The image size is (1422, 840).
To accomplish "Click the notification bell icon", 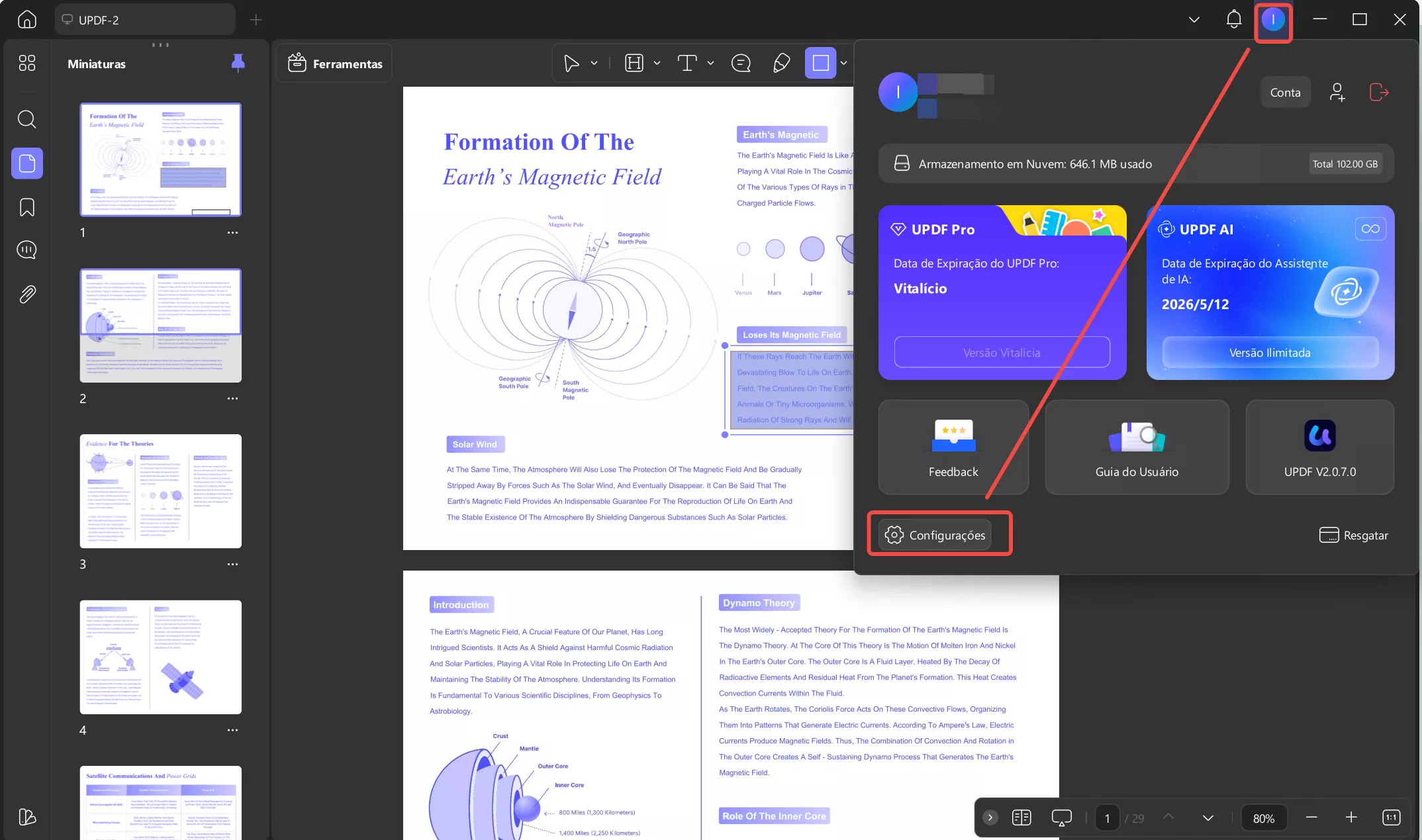I will tap(1233, 20).
